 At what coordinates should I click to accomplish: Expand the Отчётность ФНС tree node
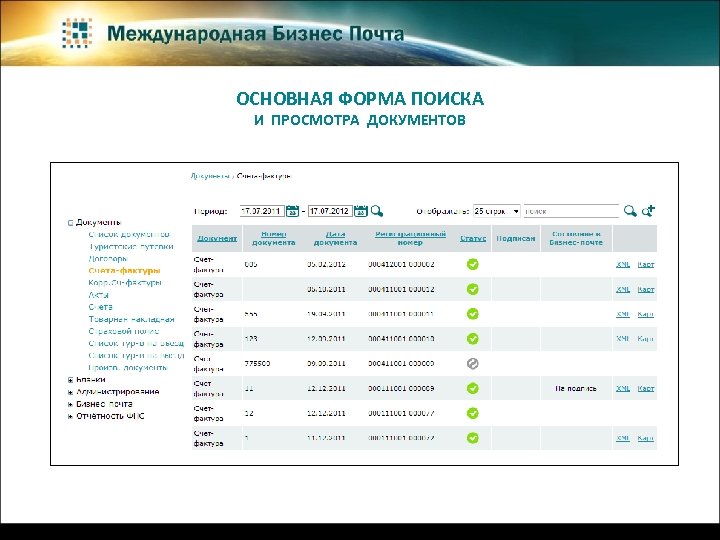70,416
